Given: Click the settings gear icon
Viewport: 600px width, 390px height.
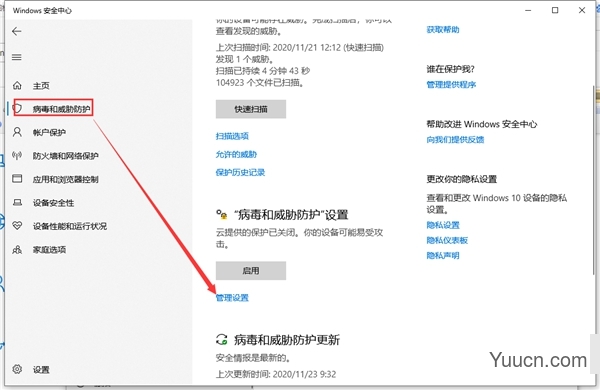Looking at the screenshot, I should [17, 369].
